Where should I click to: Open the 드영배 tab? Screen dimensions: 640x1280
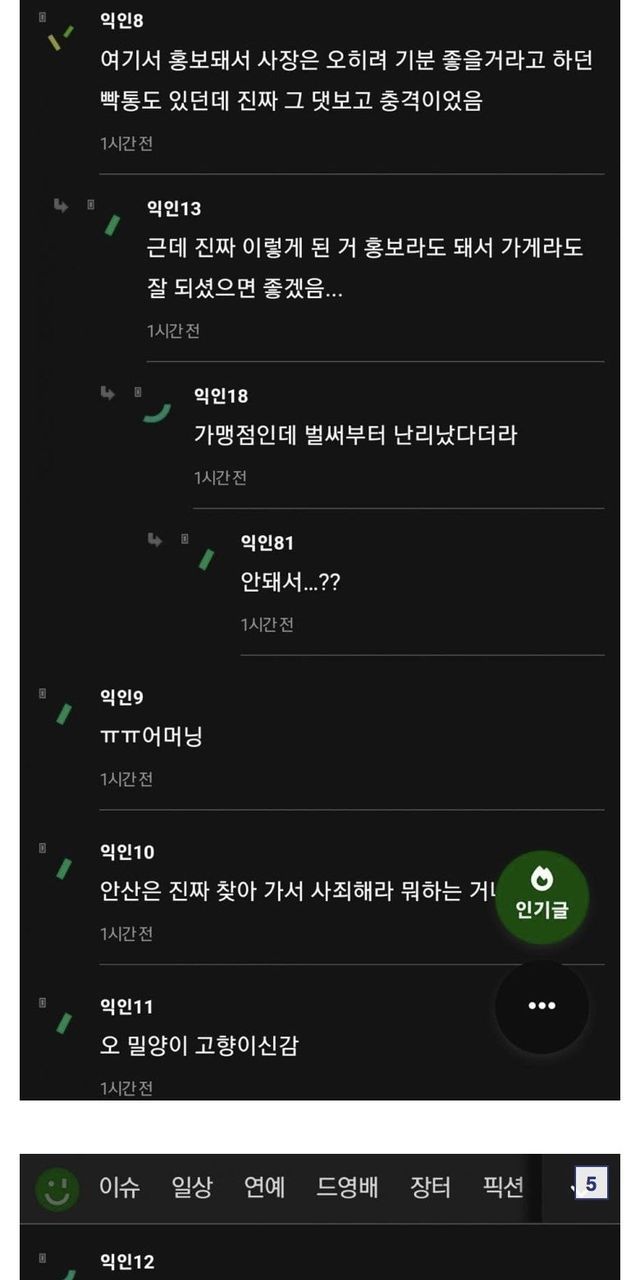[x=348, y=1188]
